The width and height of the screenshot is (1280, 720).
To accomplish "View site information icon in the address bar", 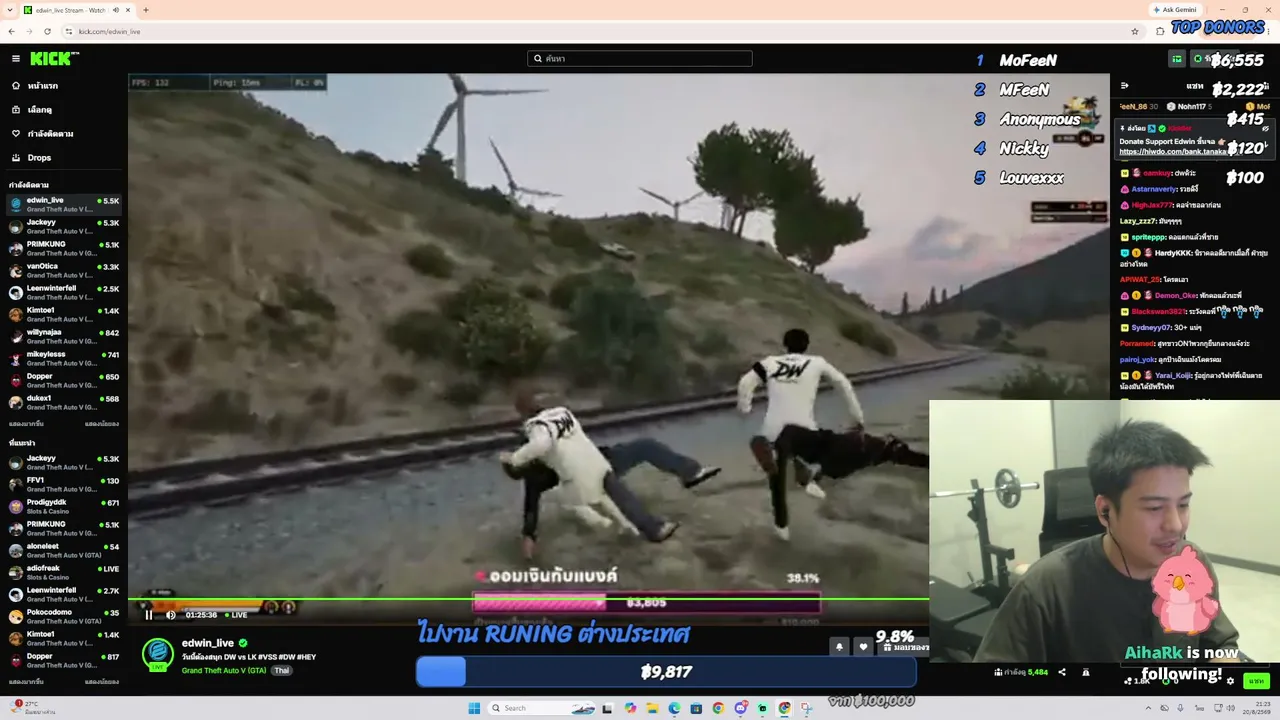I will coord(69,31).
